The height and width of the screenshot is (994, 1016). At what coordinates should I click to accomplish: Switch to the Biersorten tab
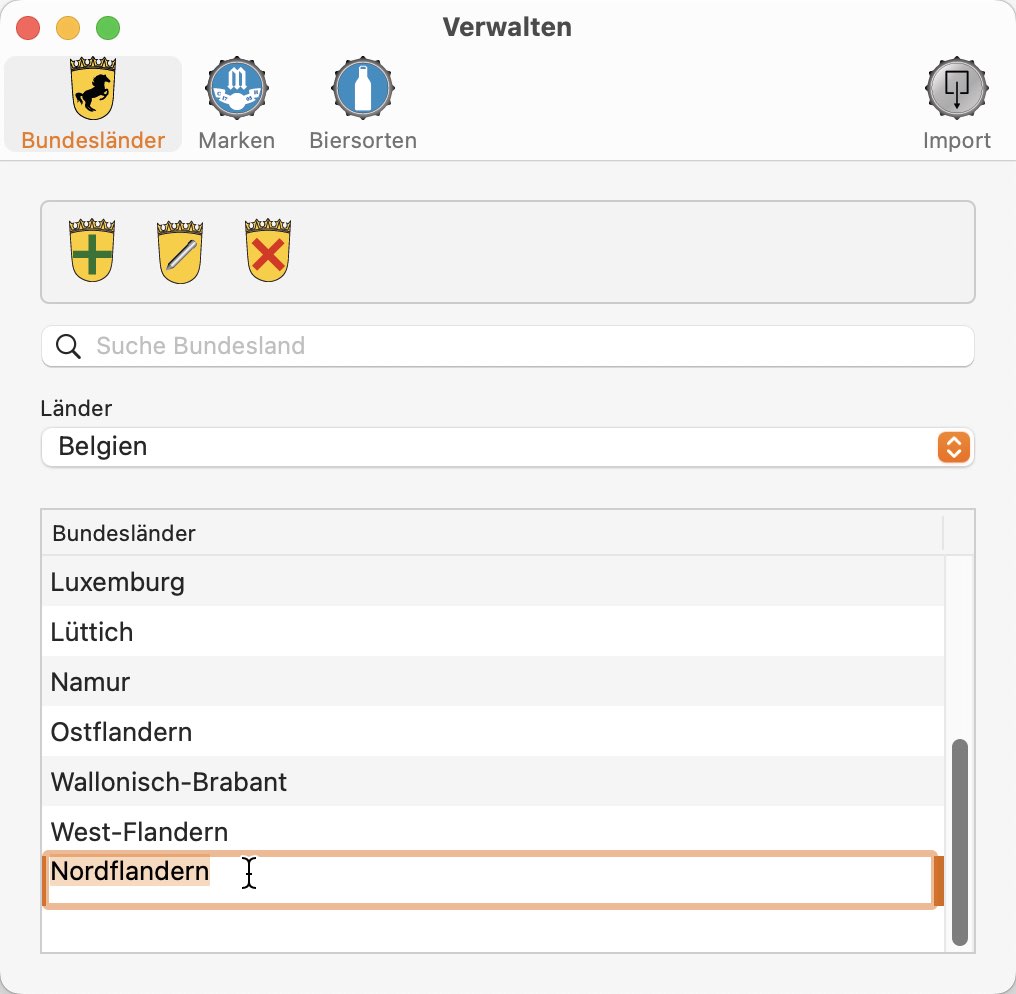tap(363, 104)
